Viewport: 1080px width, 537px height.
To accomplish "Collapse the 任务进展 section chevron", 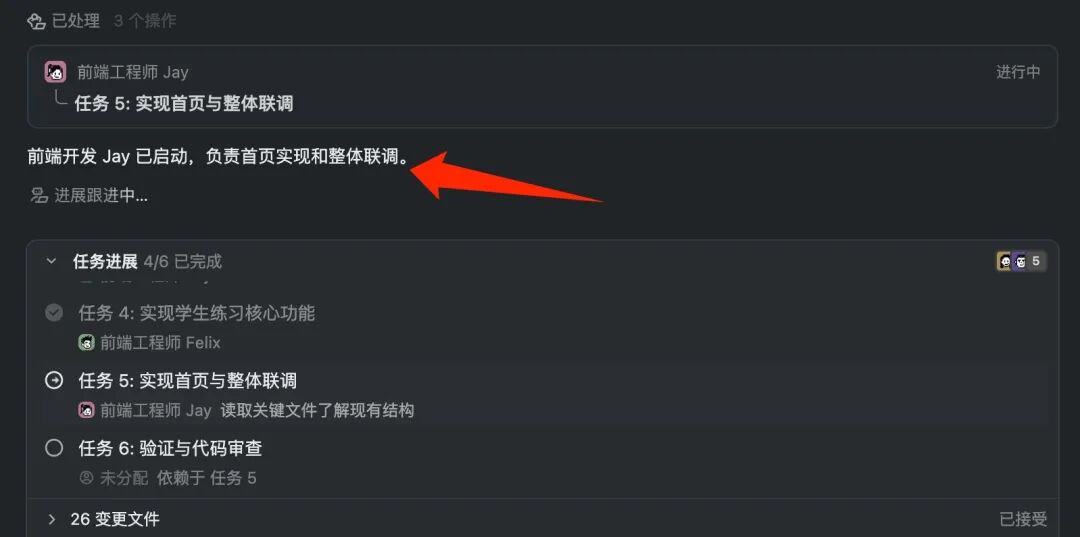I will pyautogui.click(x=51, y=262).
